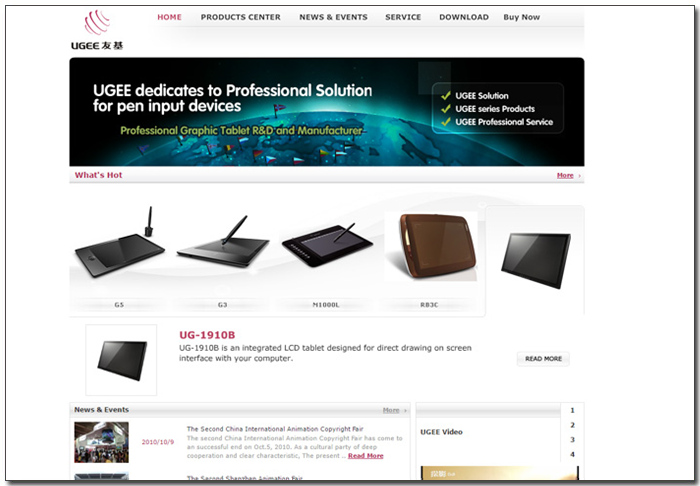Select the brown RB3C tablet thumbnail

tap(431, 246)
